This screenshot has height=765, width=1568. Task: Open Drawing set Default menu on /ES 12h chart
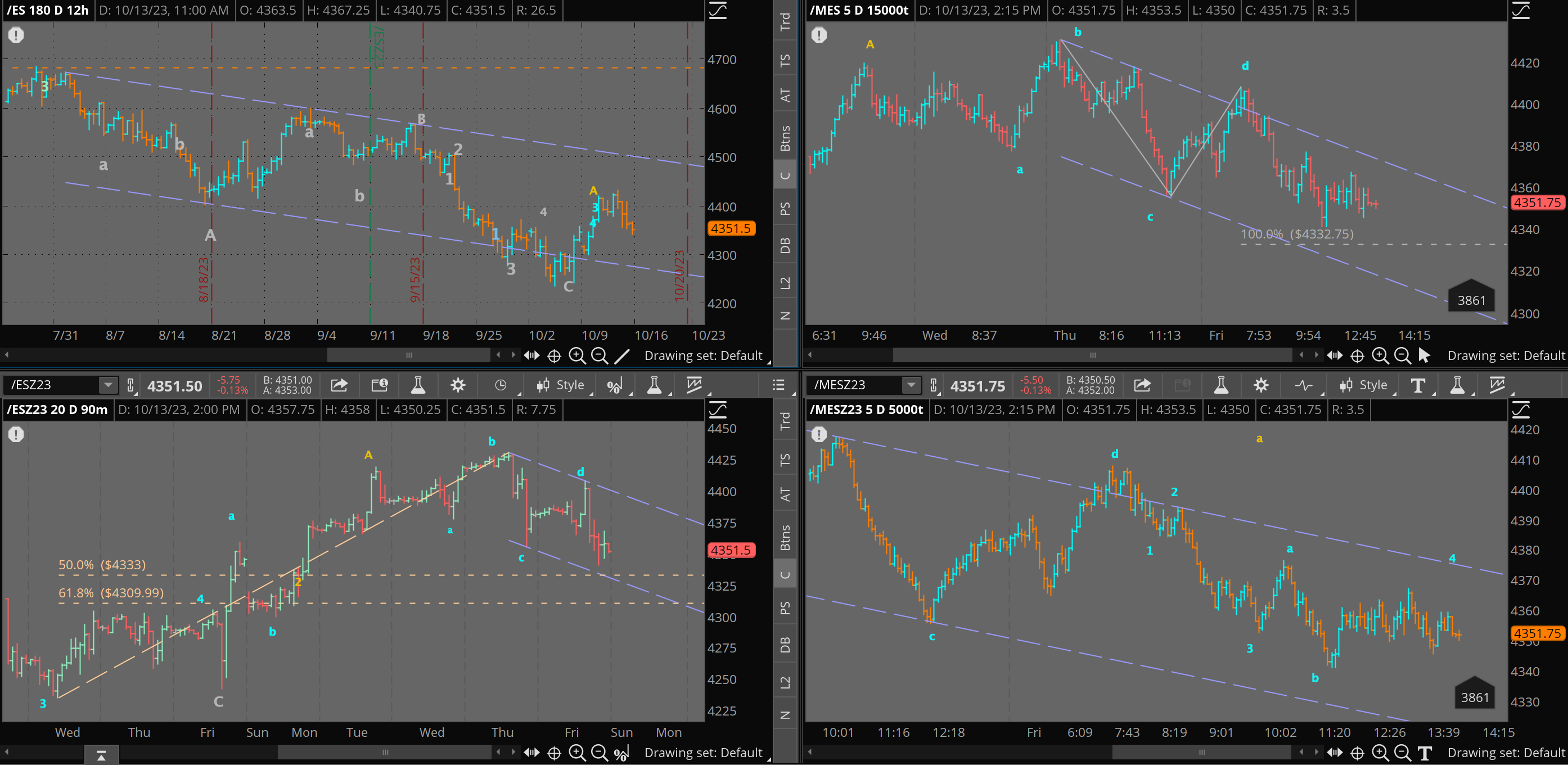tap(704, 356)
